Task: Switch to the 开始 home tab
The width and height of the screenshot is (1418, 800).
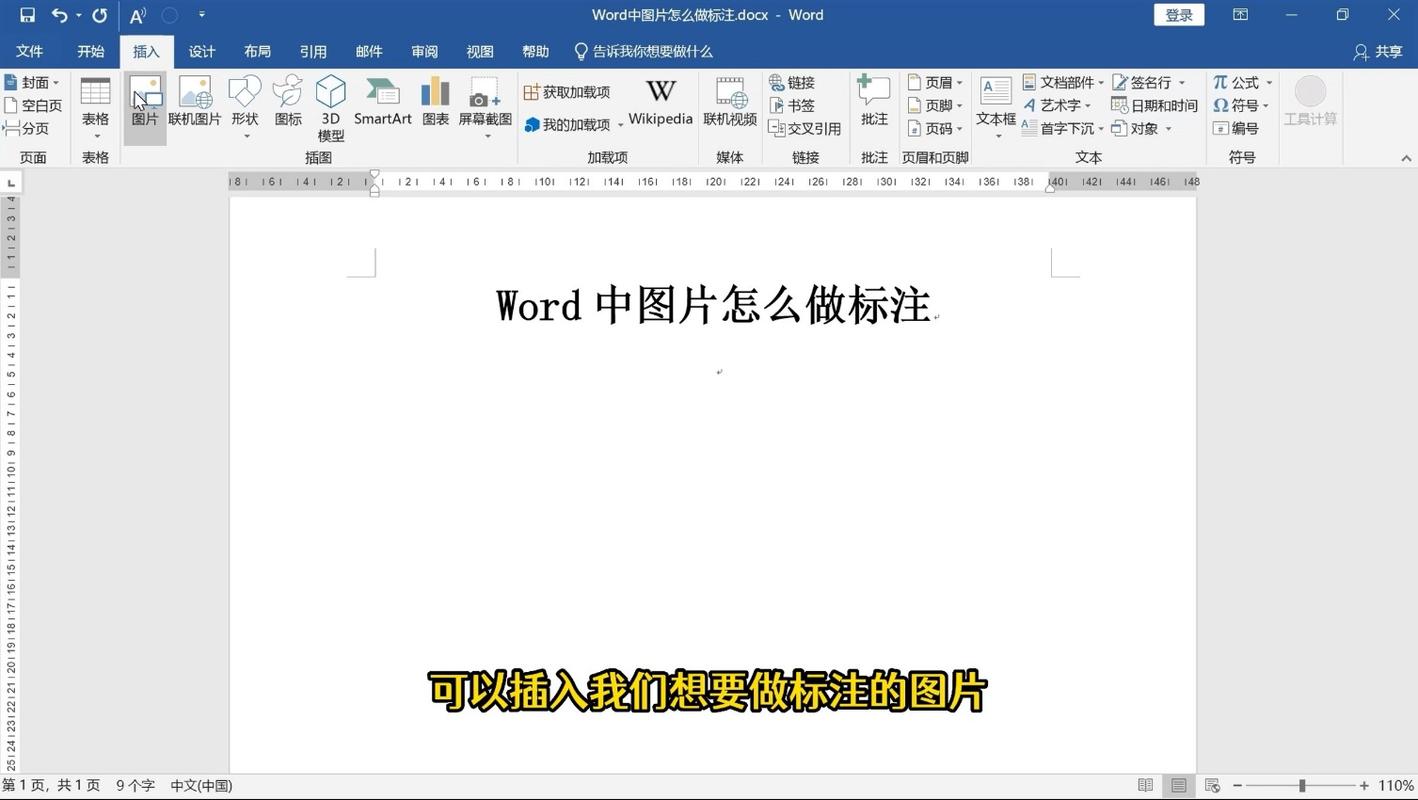Action: (91, 51)
